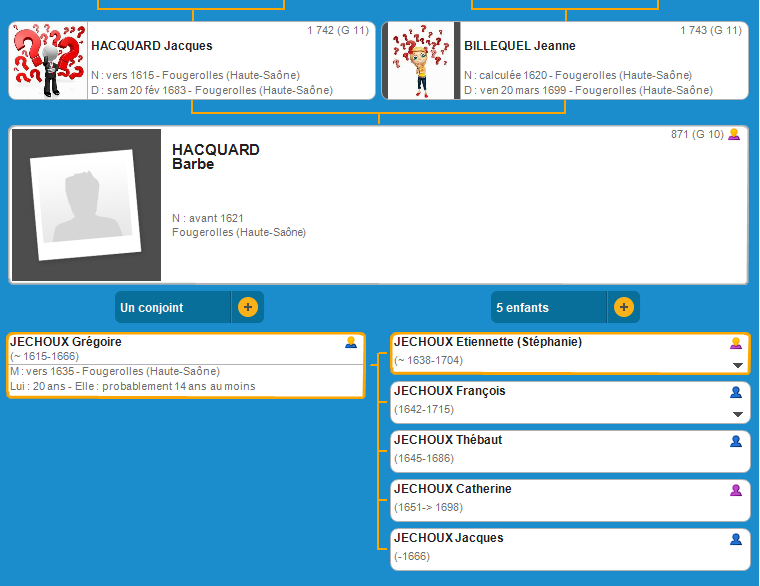Click the plus icon beside 5 enfants

tap(623, 307)
